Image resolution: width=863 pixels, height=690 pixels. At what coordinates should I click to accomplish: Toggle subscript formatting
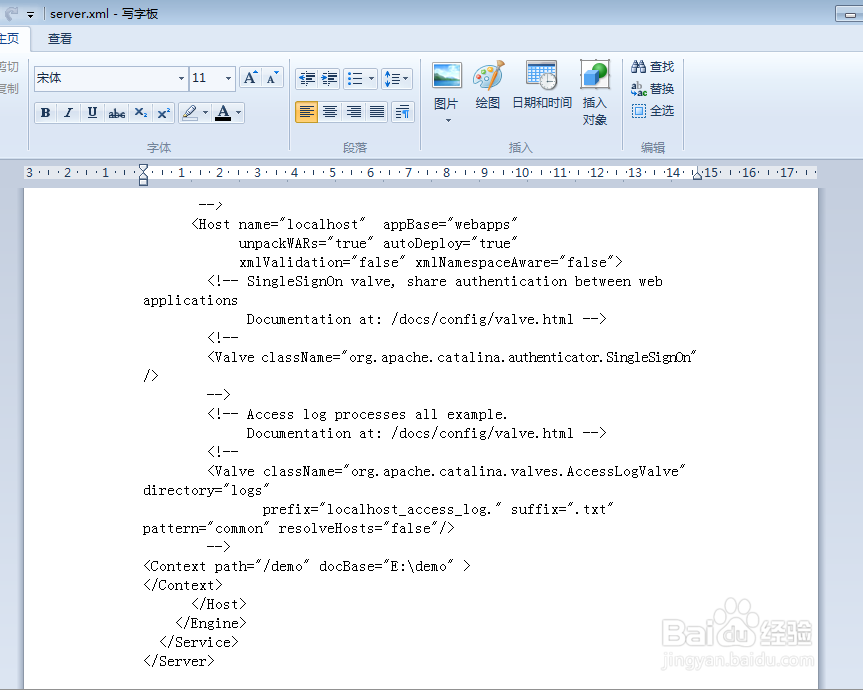[x=141, y=113]
